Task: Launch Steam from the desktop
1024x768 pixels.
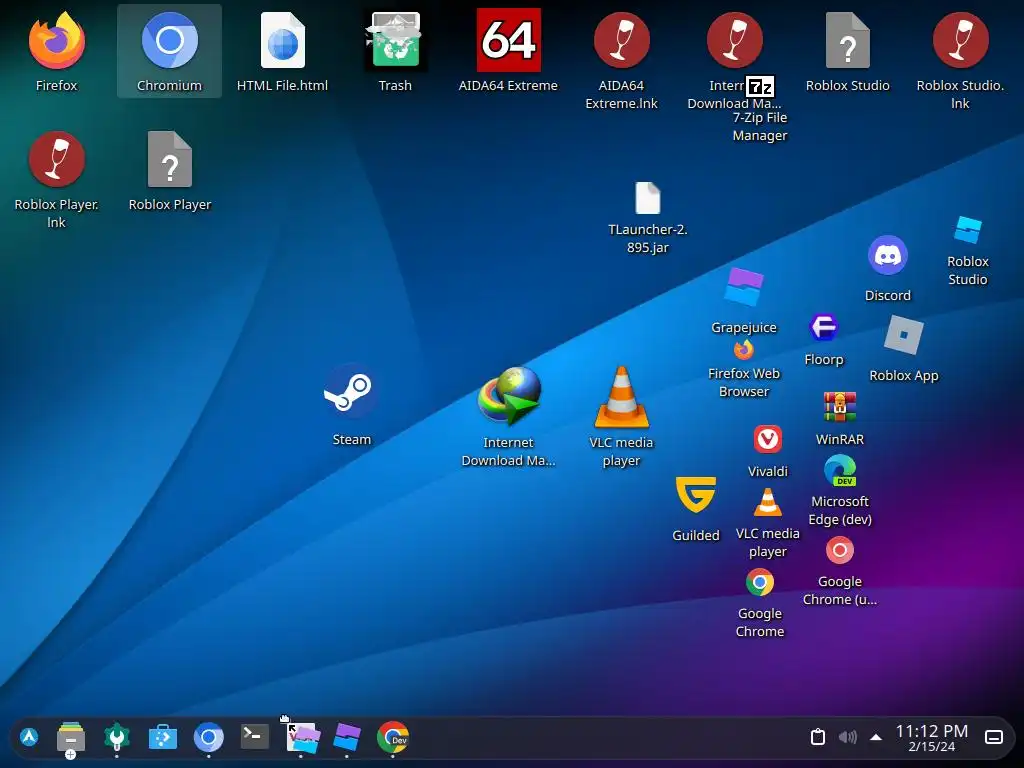Action: click(351, 391)
